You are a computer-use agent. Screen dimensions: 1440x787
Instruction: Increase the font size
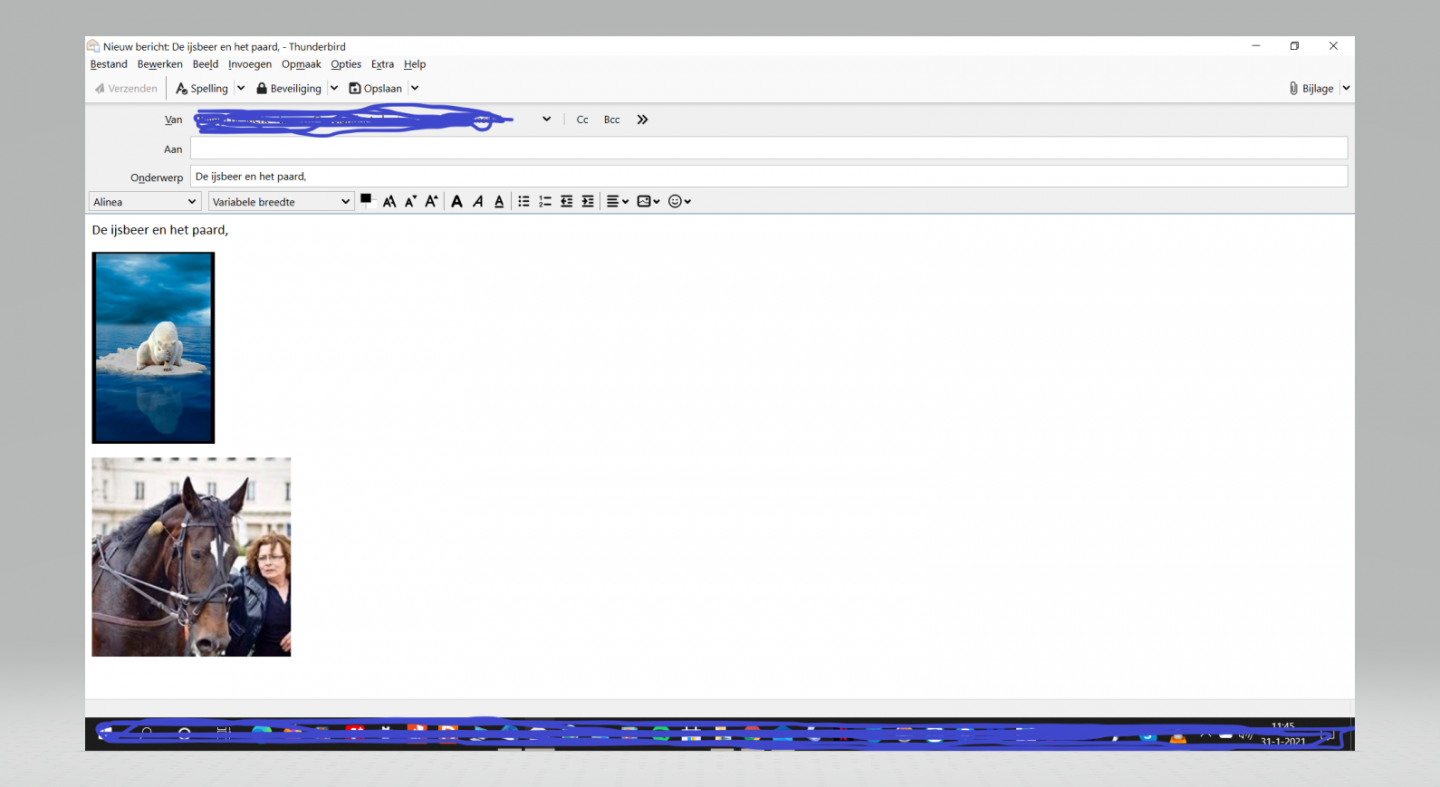(x=431, y=201)
